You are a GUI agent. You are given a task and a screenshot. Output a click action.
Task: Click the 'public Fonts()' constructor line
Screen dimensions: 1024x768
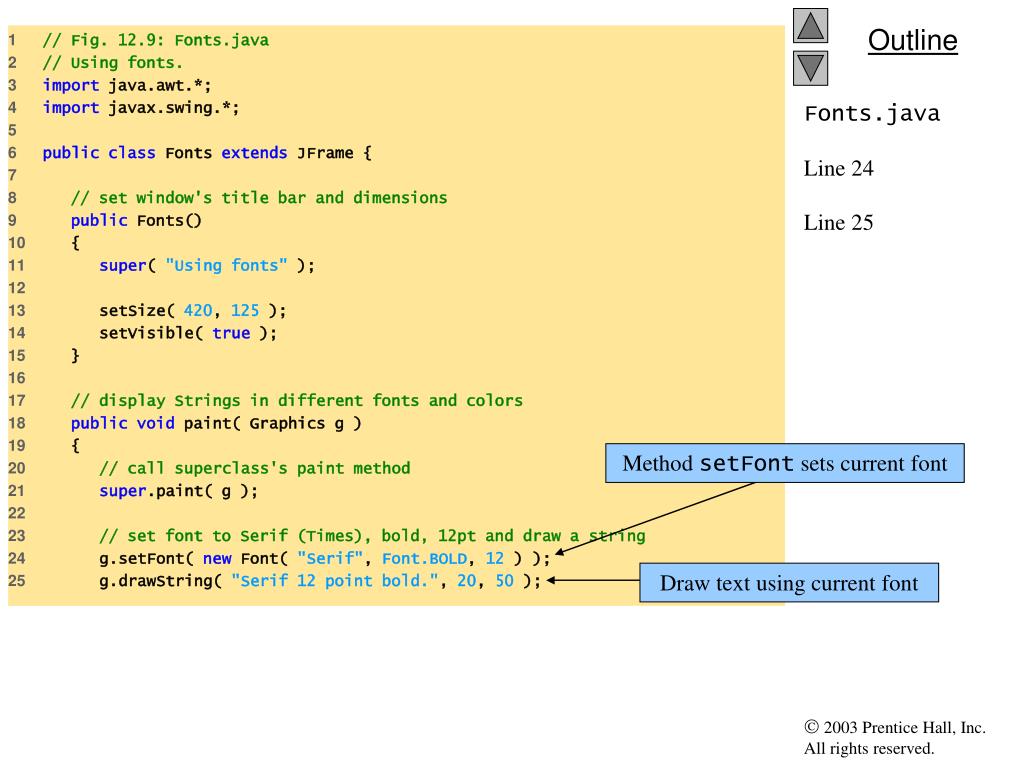[x=136, y=221]
